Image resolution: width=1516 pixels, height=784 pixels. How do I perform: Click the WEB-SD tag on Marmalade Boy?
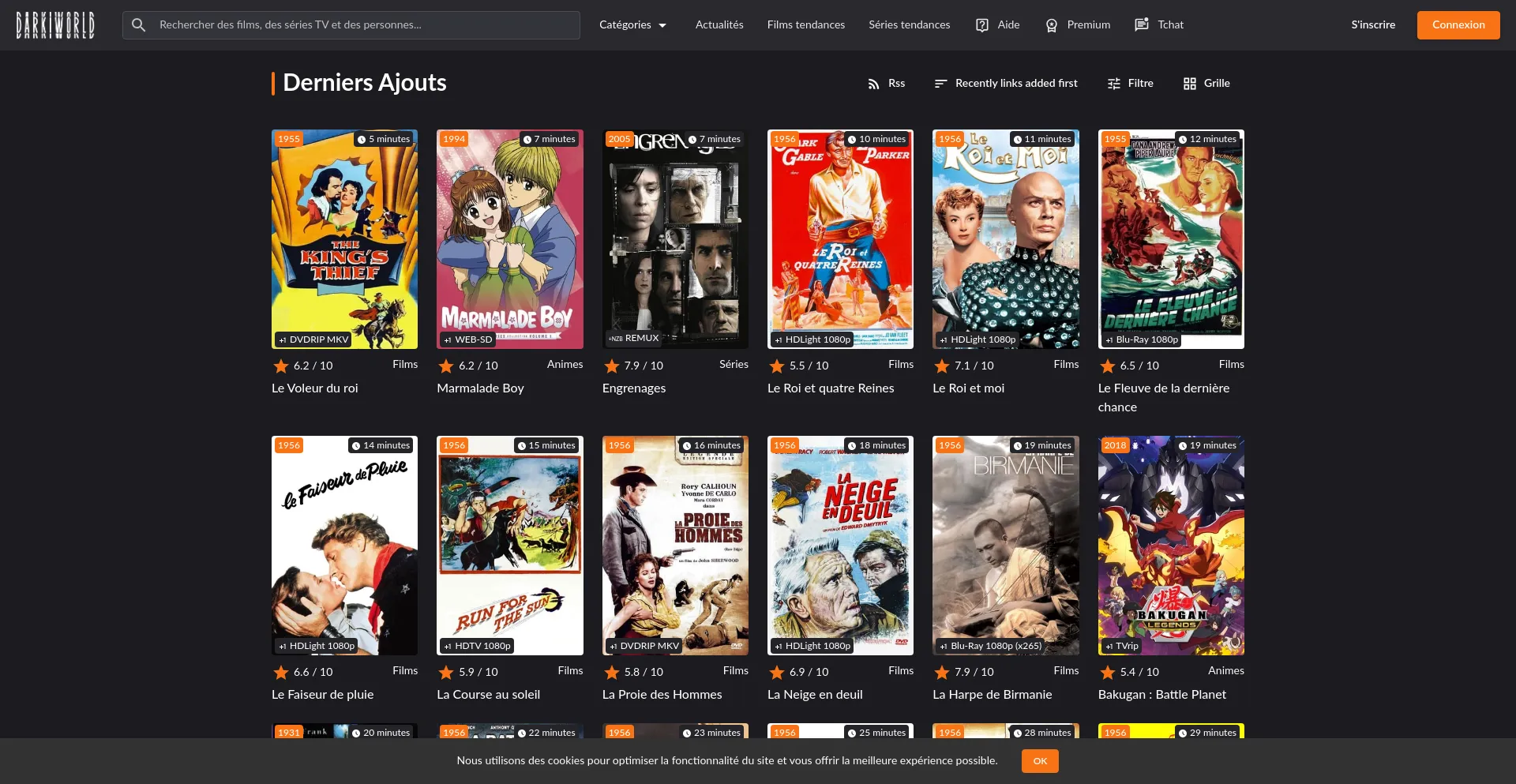[467, 339]
